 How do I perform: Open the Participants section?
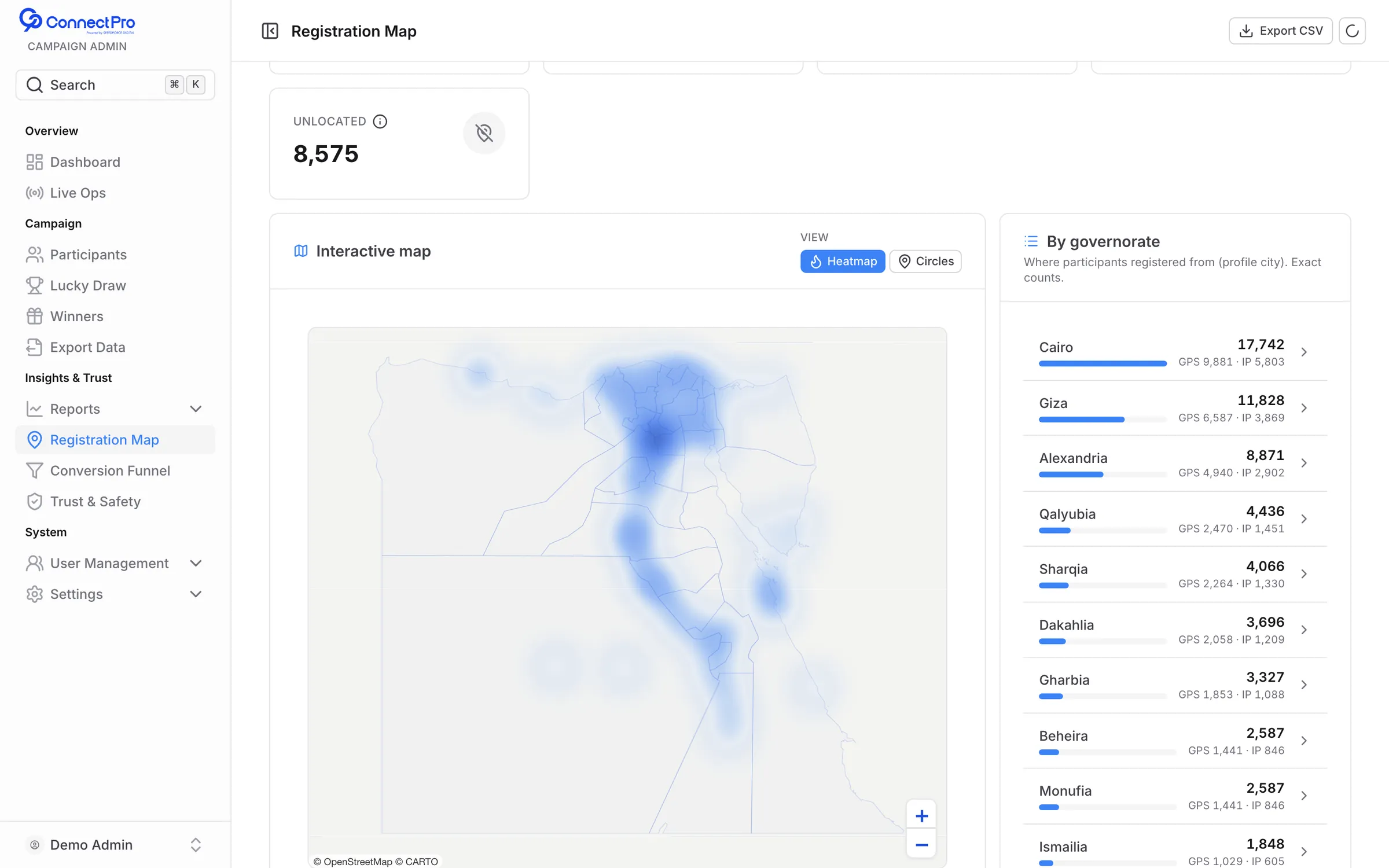click(x=115, y=255)
